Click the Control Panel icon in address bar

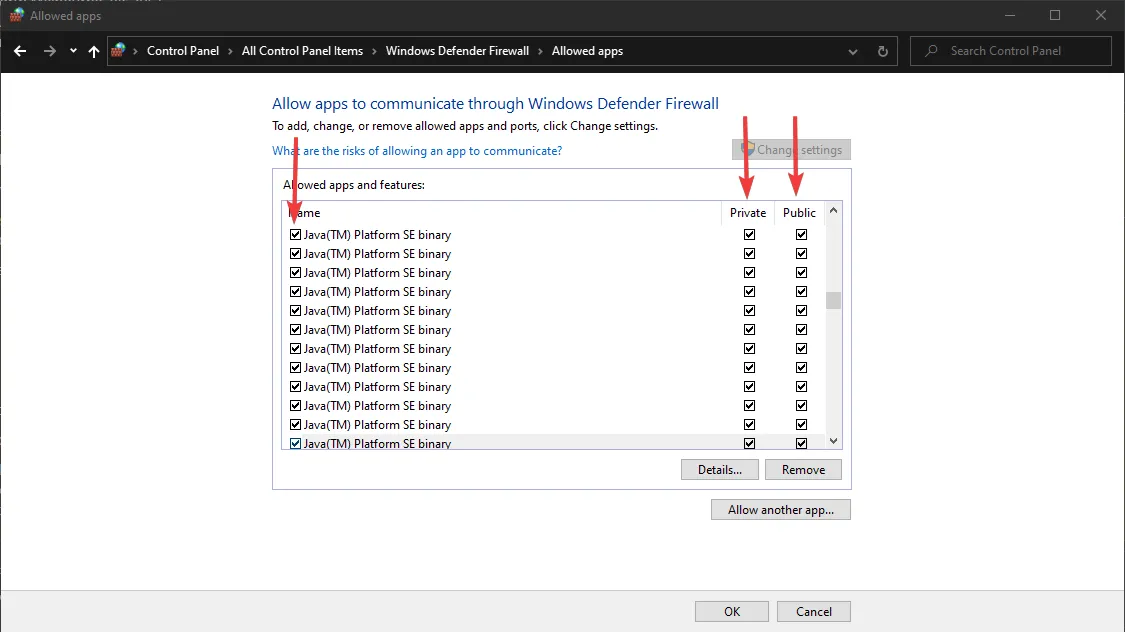[118, 50]
